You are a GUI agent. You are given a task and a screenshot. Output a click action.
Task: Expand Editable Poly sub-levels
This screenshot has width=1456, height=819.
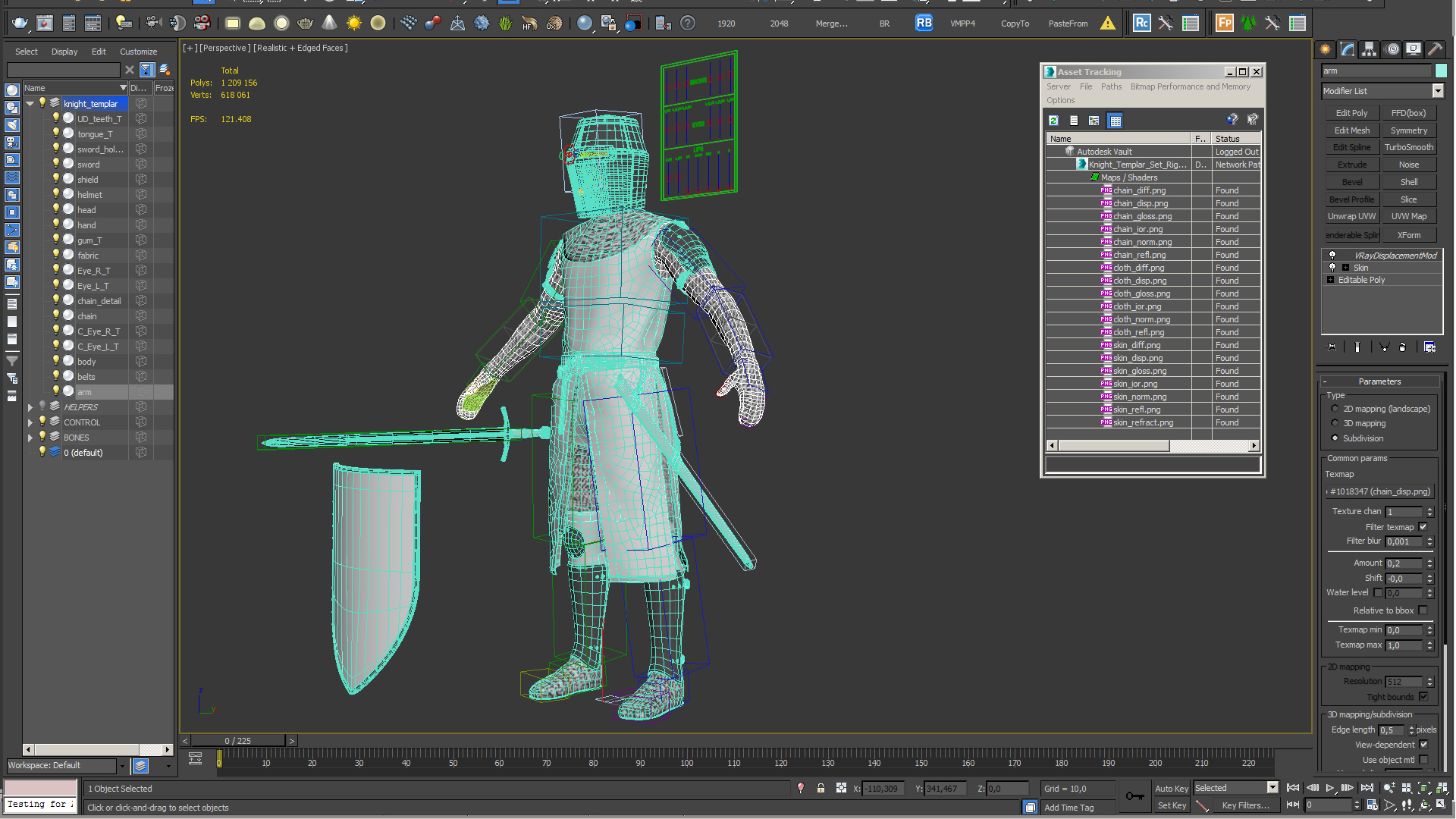1330,280
